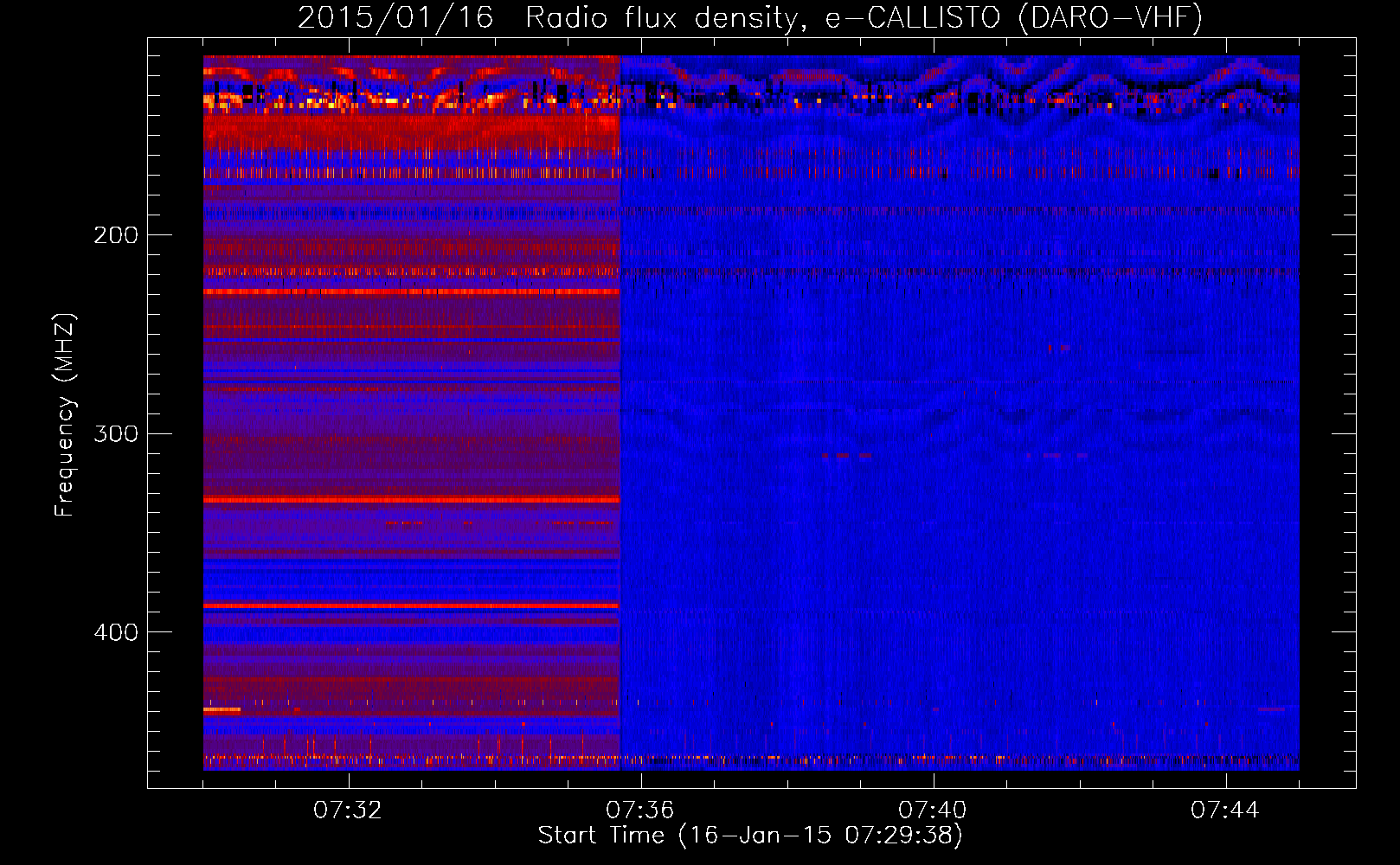The height and width of the screenshot is (865, 1400).
Task: Select the 07:40 time tick label
Action: (933, 810)
